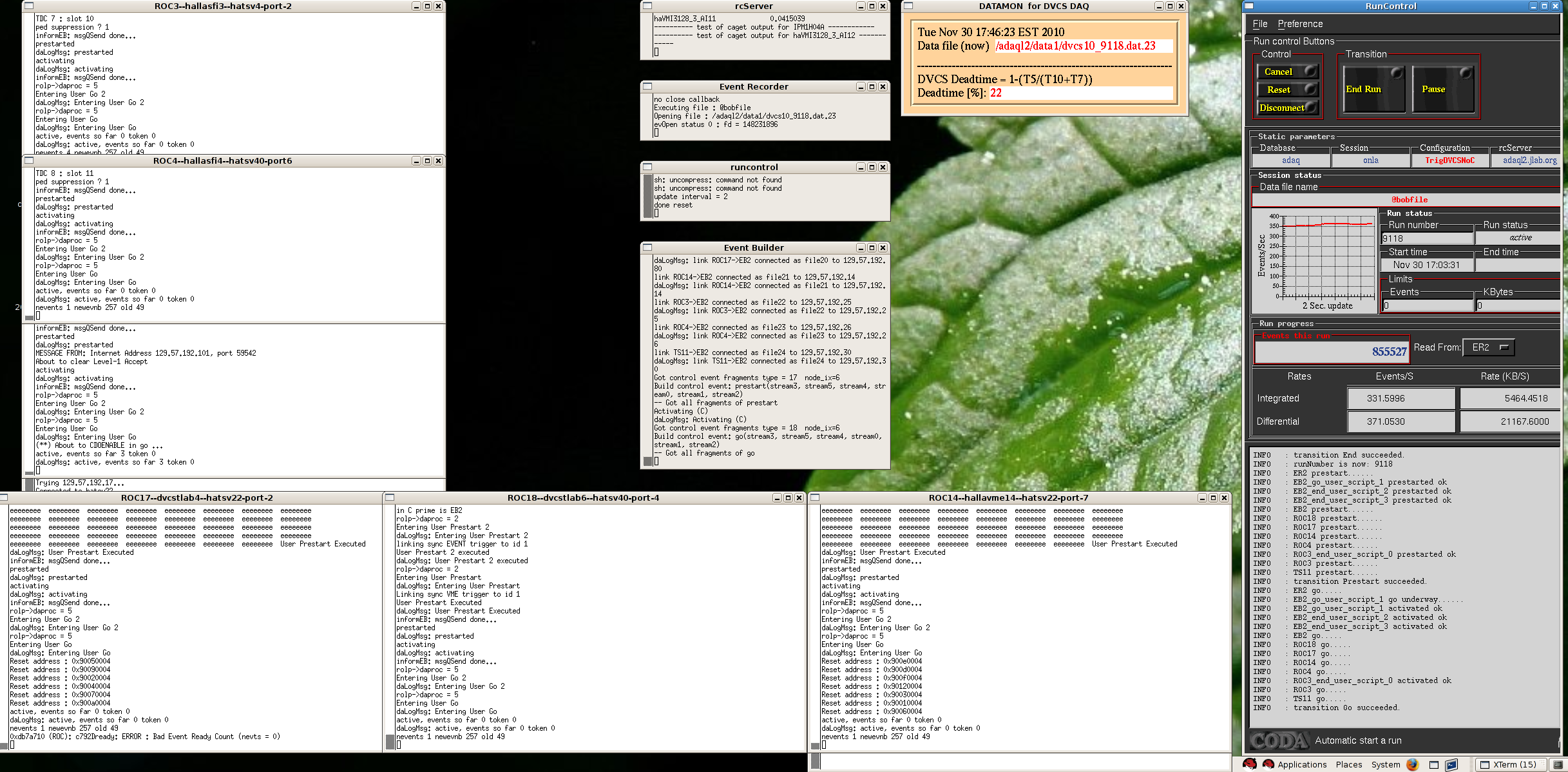
Task: Open the rcServer window menu icon
Action: tap(647, 6)
